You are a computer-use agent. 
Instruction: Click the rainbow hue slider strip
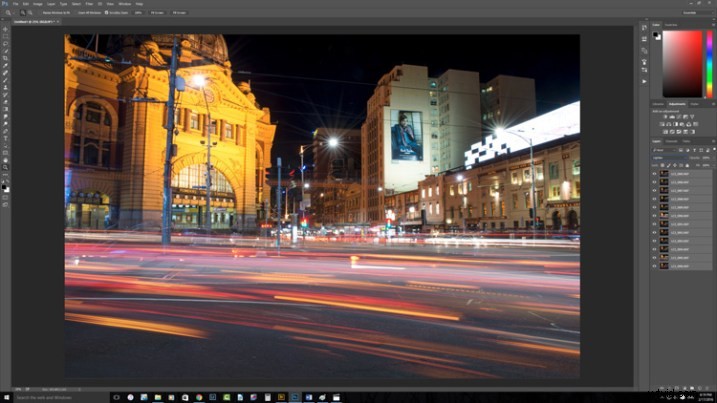(710, 64)
